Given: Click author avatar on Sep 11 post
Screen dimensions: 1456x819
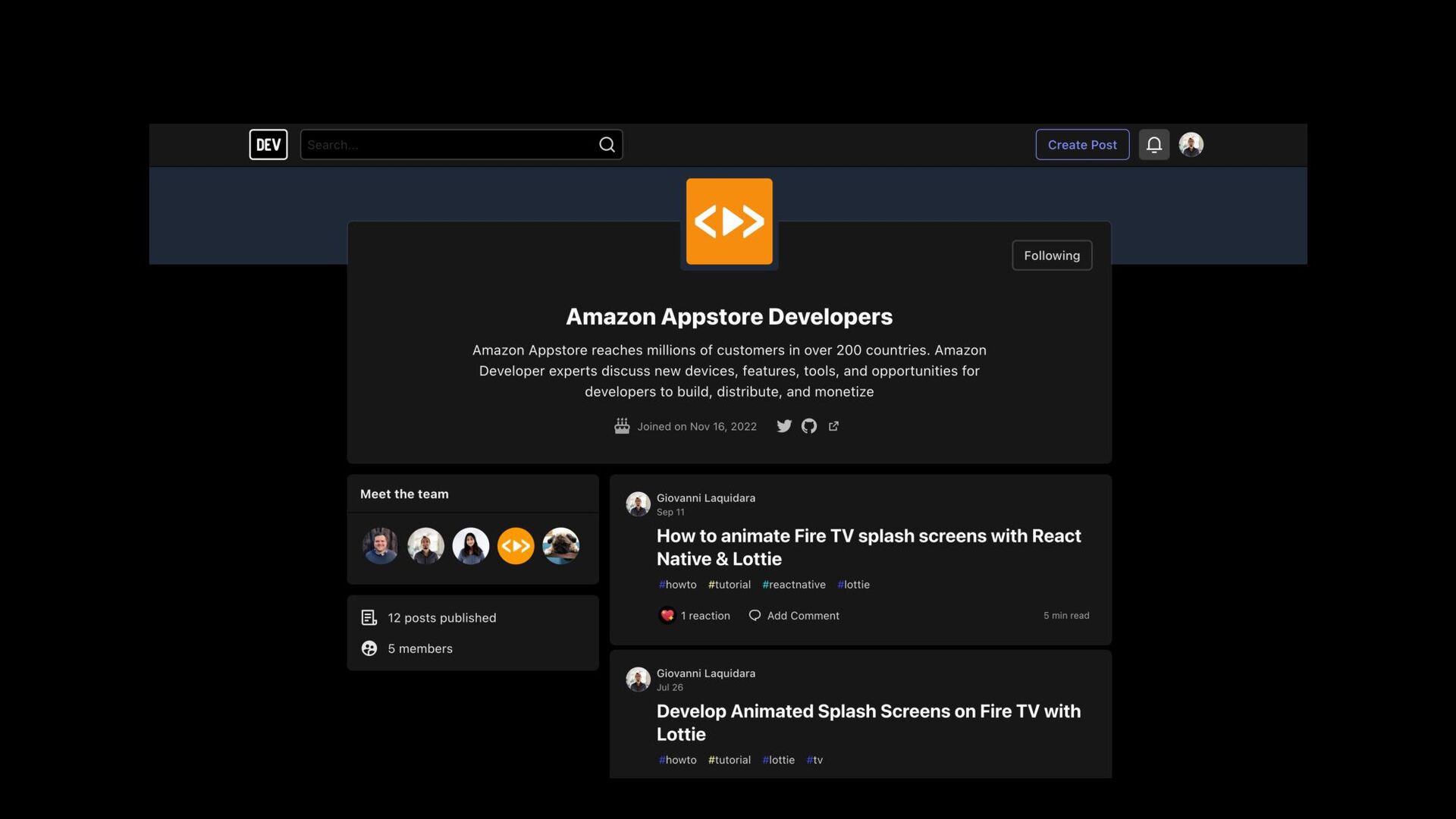Looking at the screenshot, I should [x=638, y=504].
